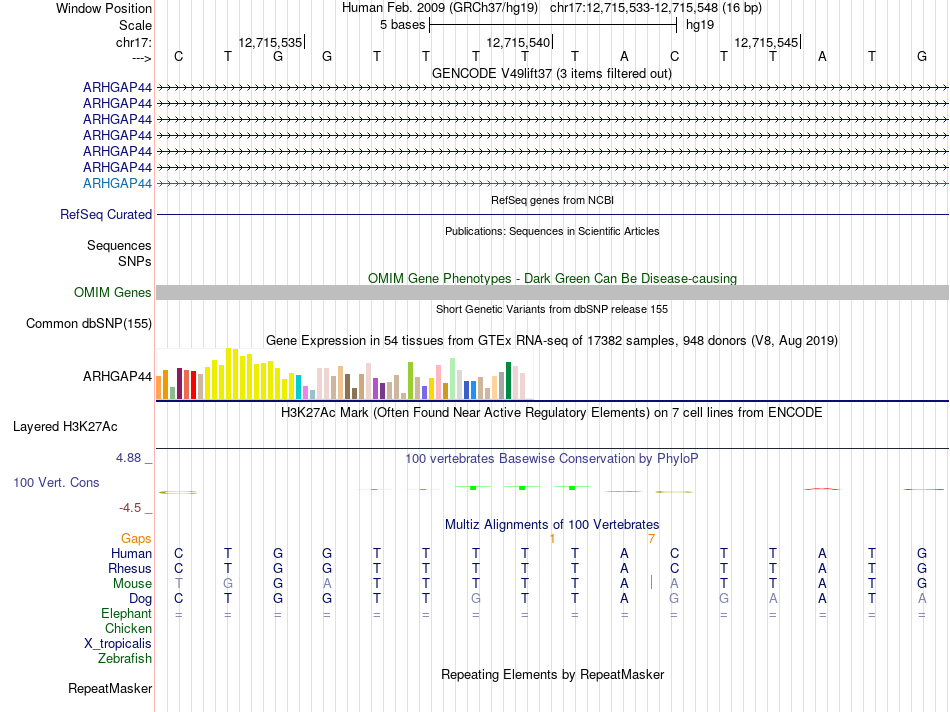The height and width of the screenshot is (712, 950).
Task: Select the Human alignment row label
Action: pos(131,553)
